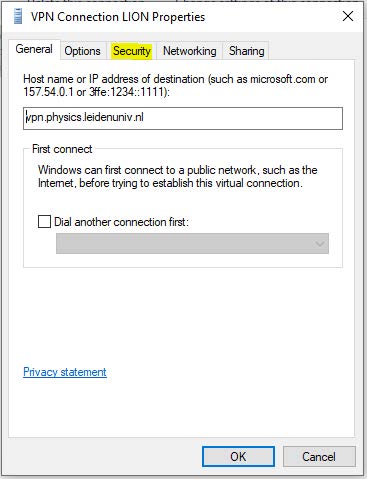Select the Sharing tab

tap(246, 51)
